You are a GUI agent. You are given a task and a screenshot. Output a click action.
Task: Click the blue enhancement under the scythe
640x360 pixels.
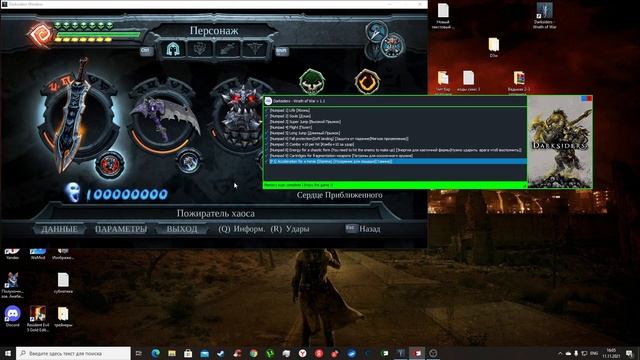pos(189,161)
